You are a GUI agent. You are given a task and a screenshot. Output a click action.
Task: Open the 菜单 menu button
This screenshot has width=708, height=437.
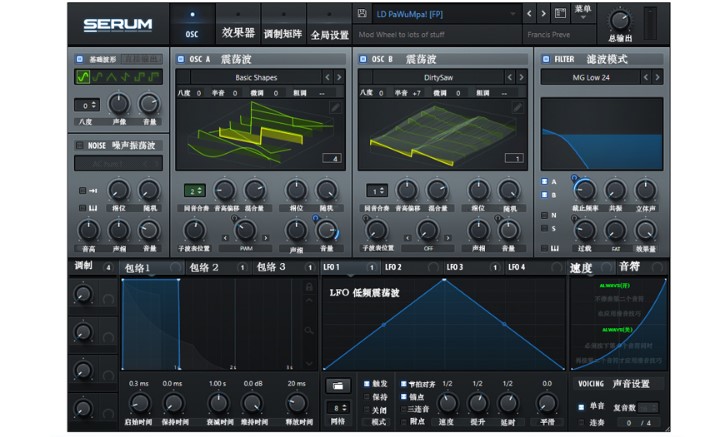[583, 12]
